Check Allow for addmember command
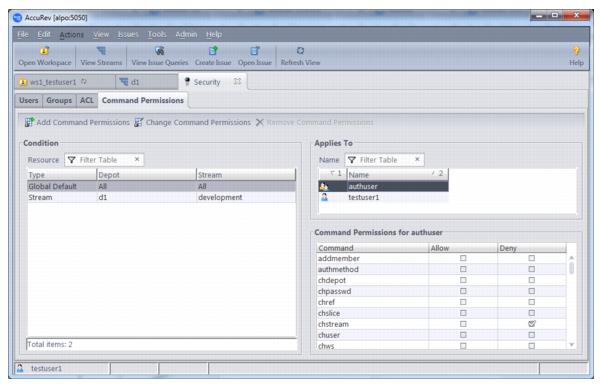The image size is (600, 387). [463, 258]
